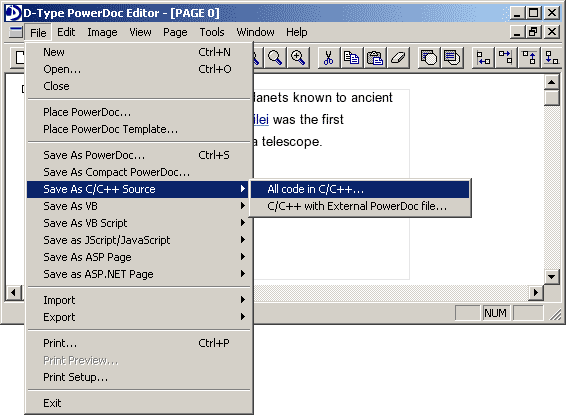Viewport: 566px width, 416px height.
Task: Click the Paste clipboard icon
Action: 375,58
